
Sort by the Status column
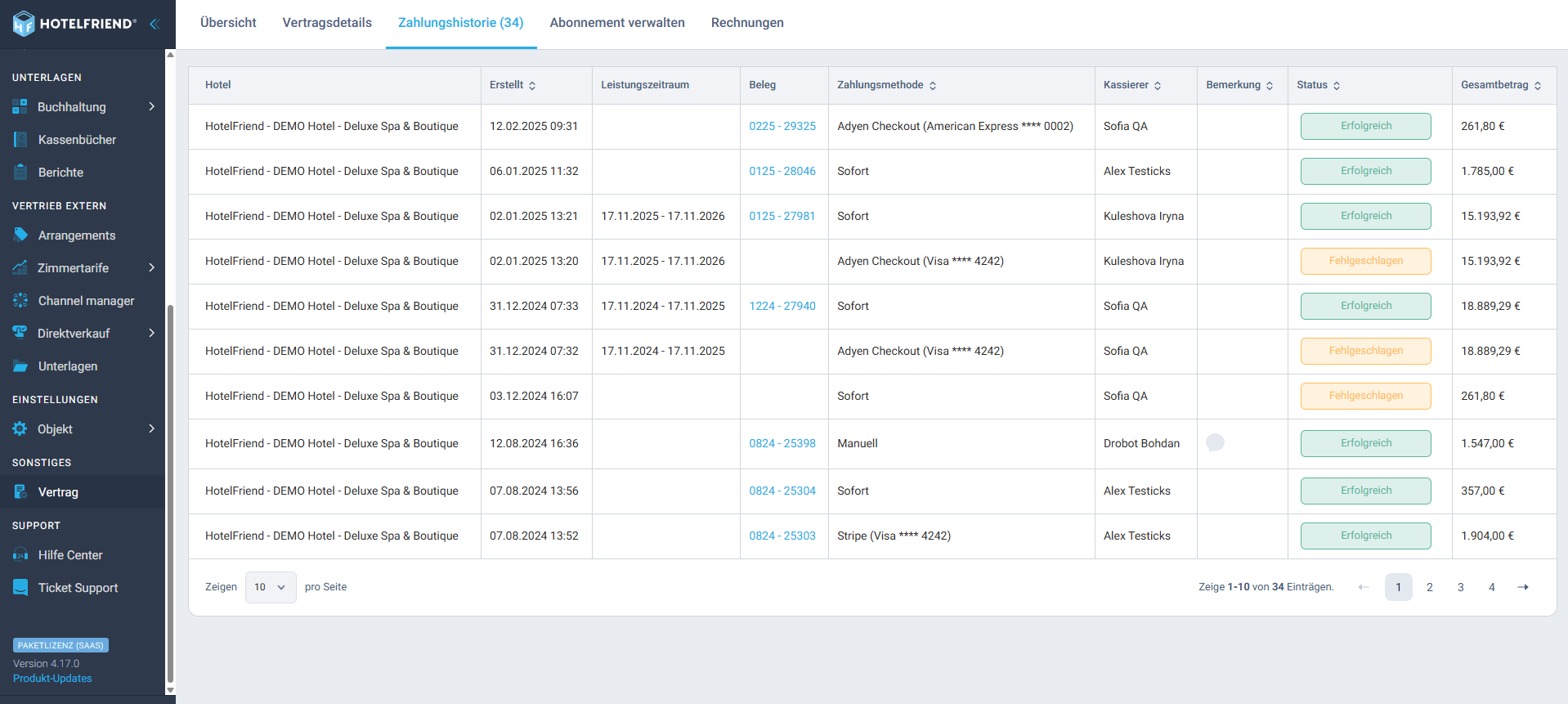click(x=1337, y=85)
